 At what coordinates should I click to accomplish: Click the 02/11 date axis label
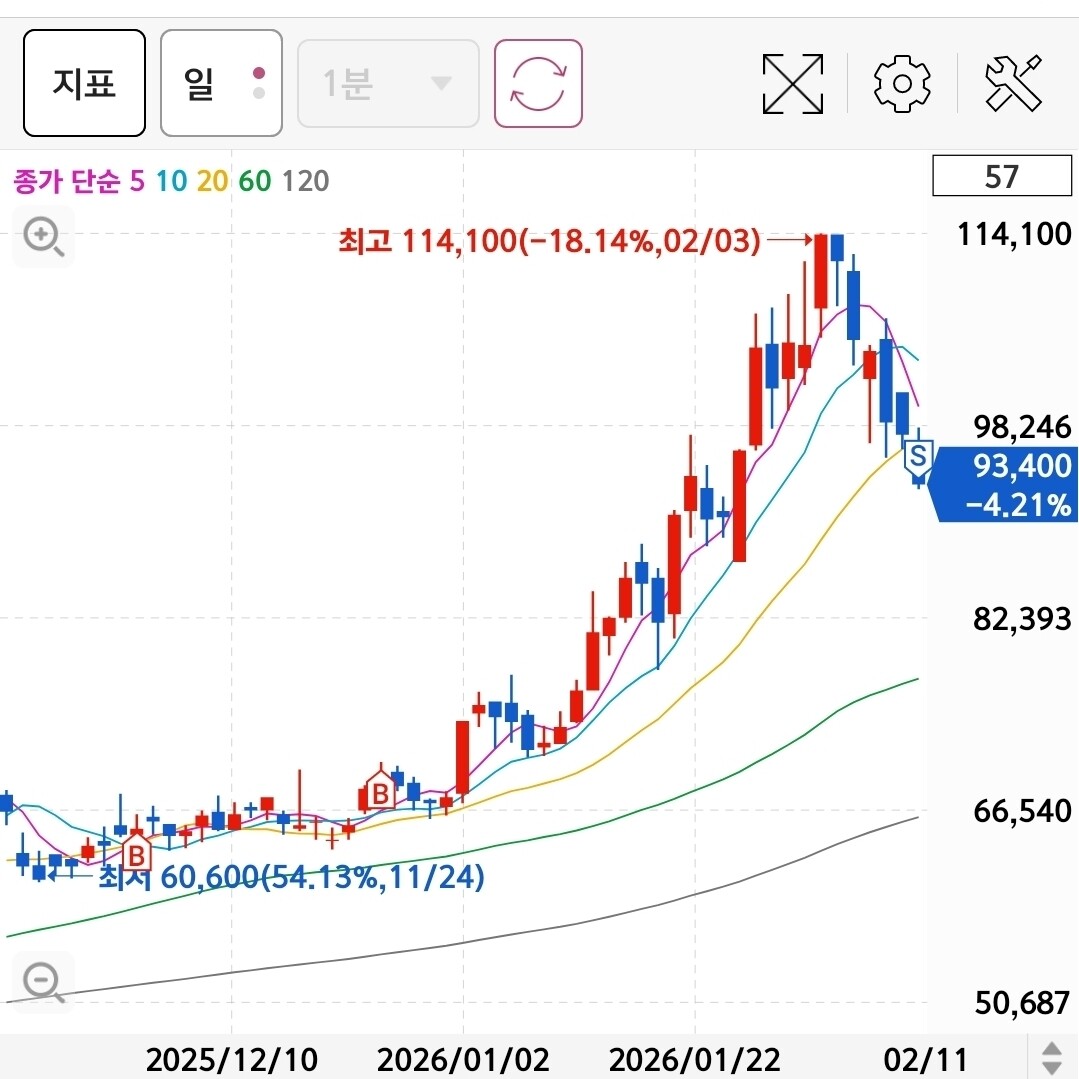coord(926,1059)
